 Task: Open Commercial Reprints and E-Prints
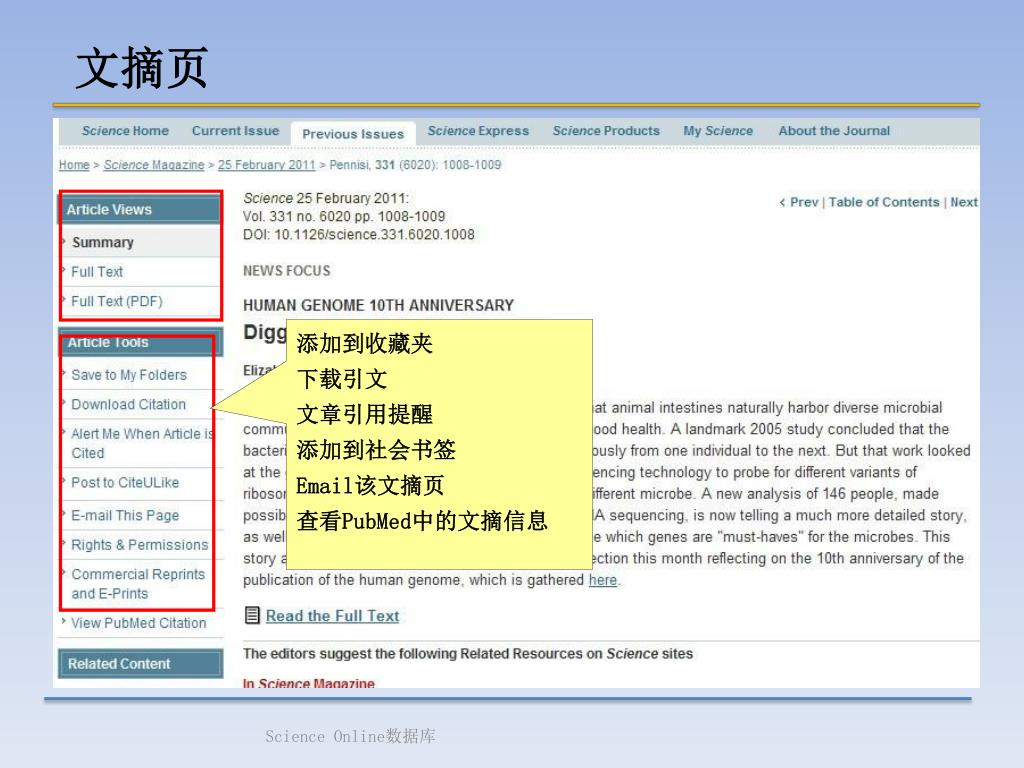click(138, 584)
